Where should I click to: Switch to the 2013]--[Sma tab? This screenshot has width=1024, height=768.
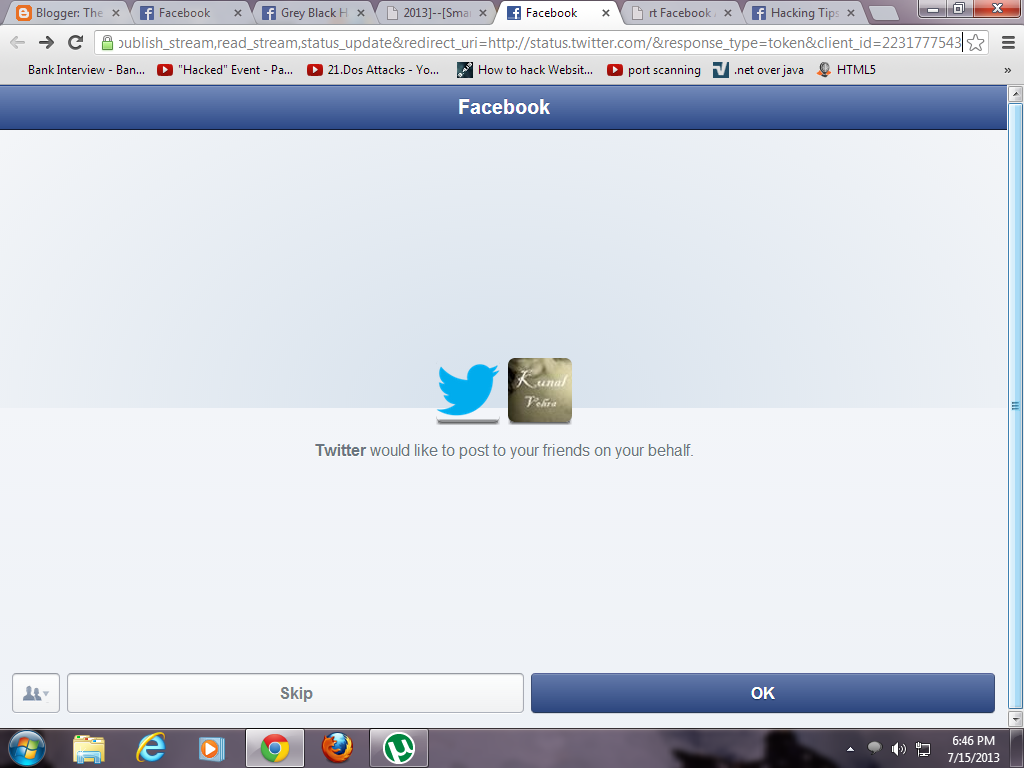click(434, 12)
